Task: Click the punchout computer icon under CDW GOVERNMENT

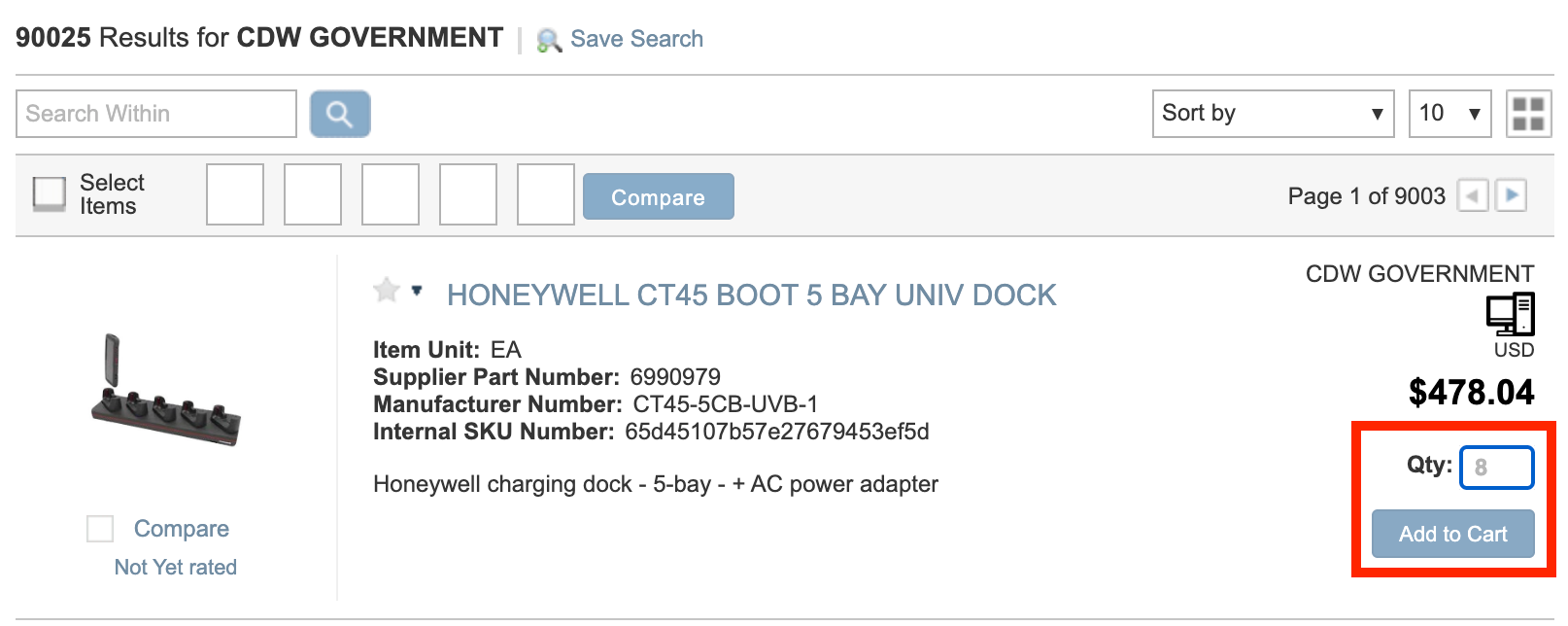Action: pos(1511,314)
